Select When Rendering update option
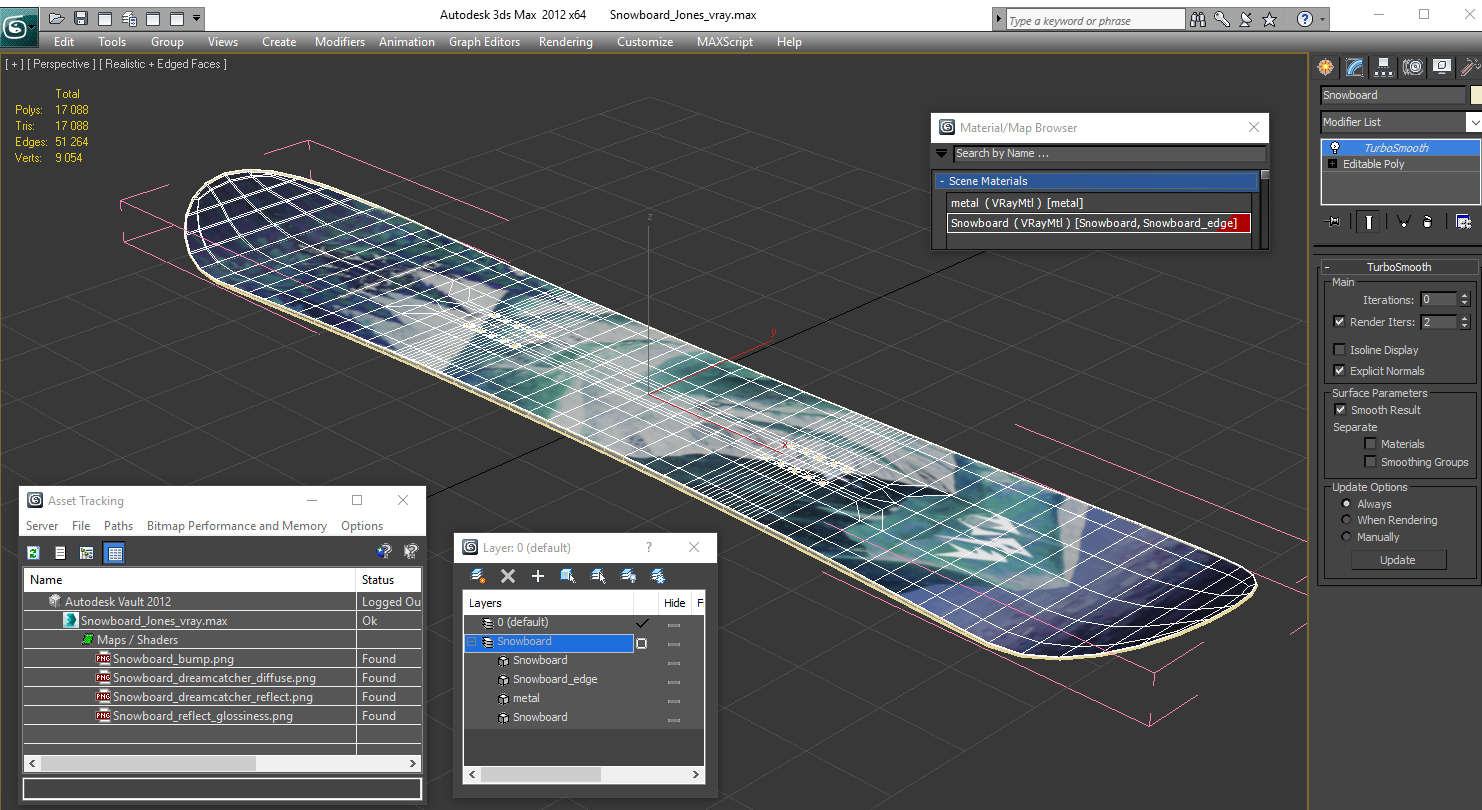Screen dimensions: 1482x810 [1346, 520]
